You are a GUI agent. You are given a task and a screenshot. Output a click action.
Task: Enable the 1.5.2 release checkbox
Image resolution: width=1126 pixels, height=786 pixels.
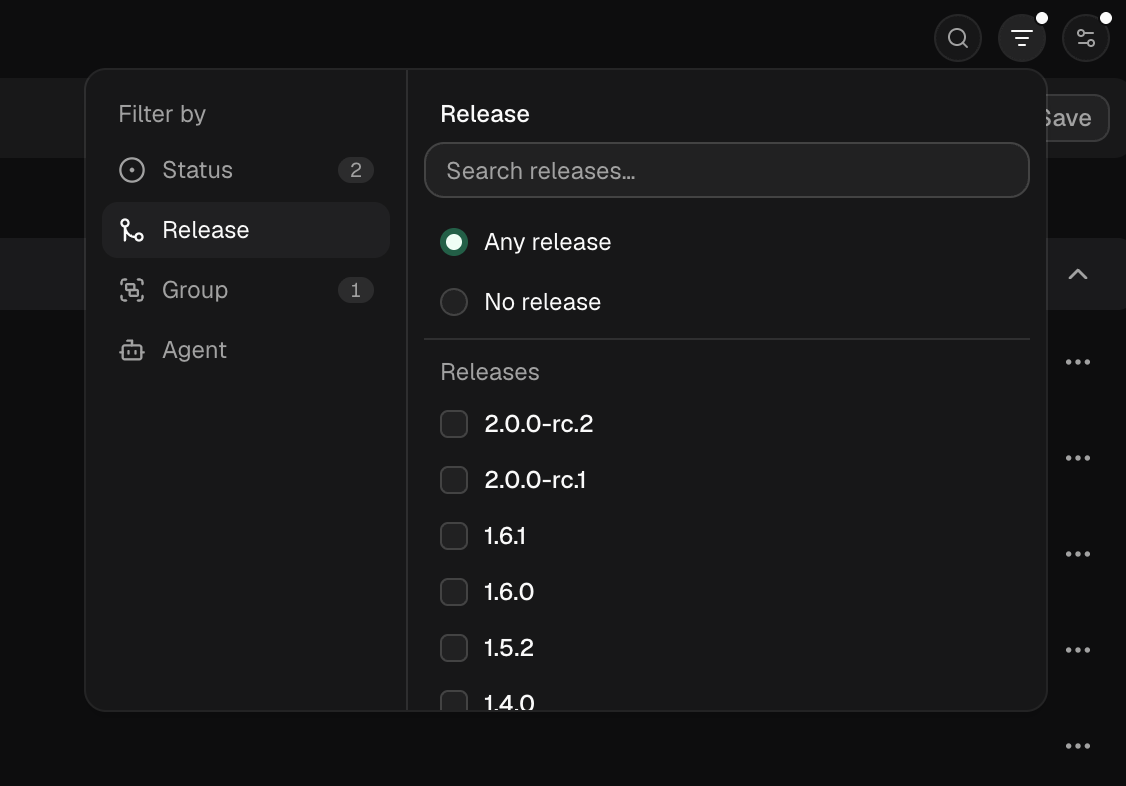coord(454,647)
